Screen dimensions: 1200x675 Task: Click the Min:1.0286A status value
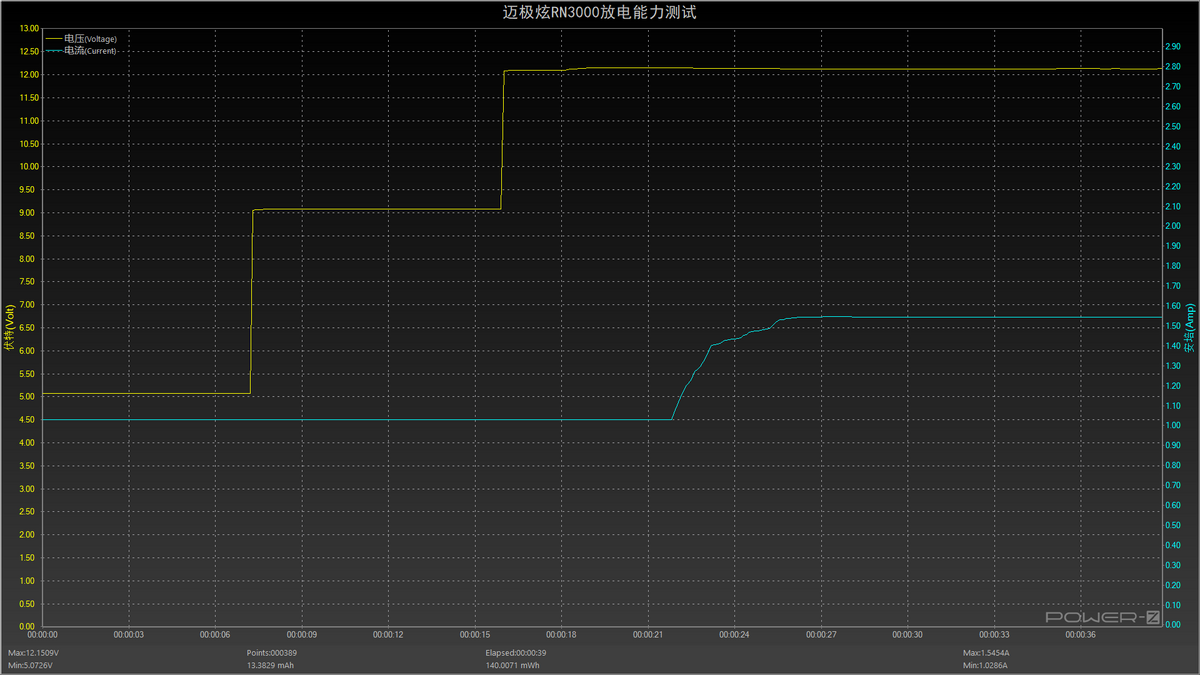pos(985,664)
